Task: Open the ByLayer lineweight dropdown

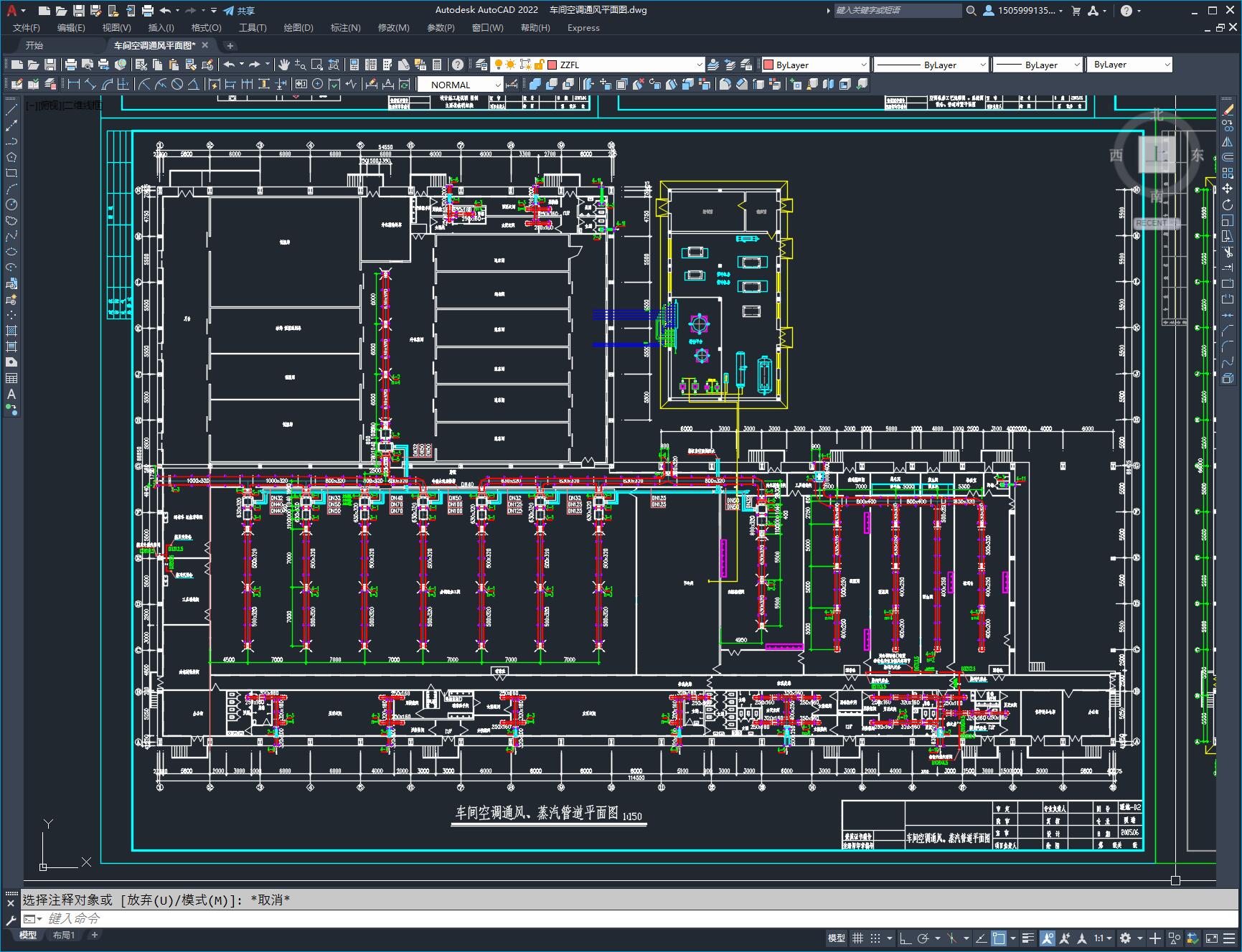Action: 1037,65
